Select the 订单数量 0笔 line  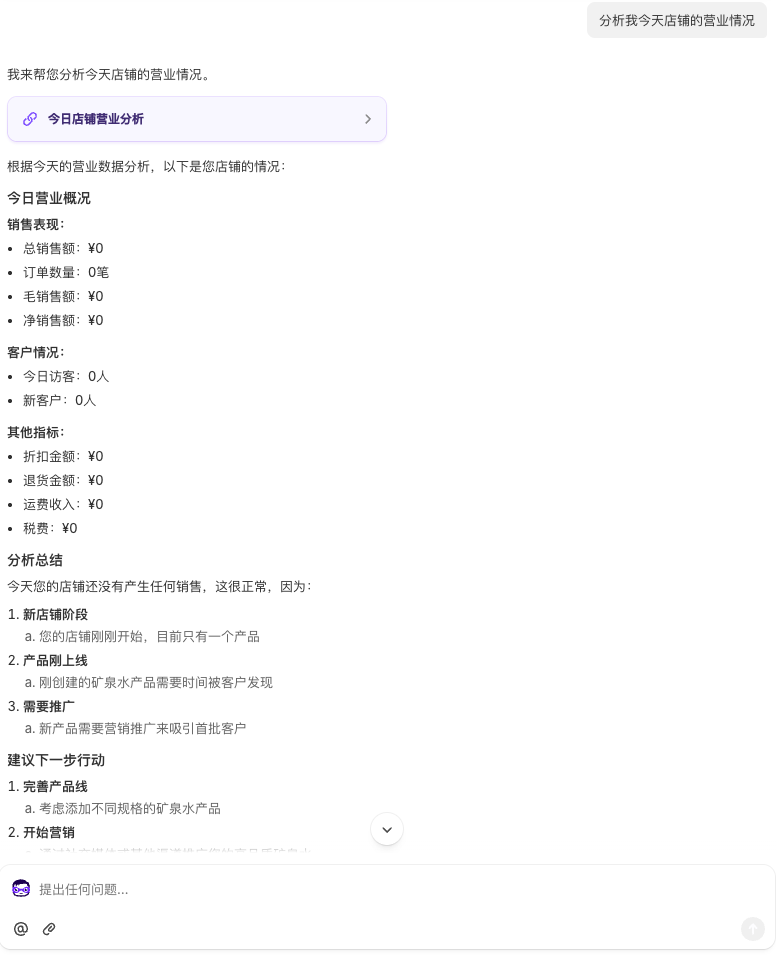66,272
